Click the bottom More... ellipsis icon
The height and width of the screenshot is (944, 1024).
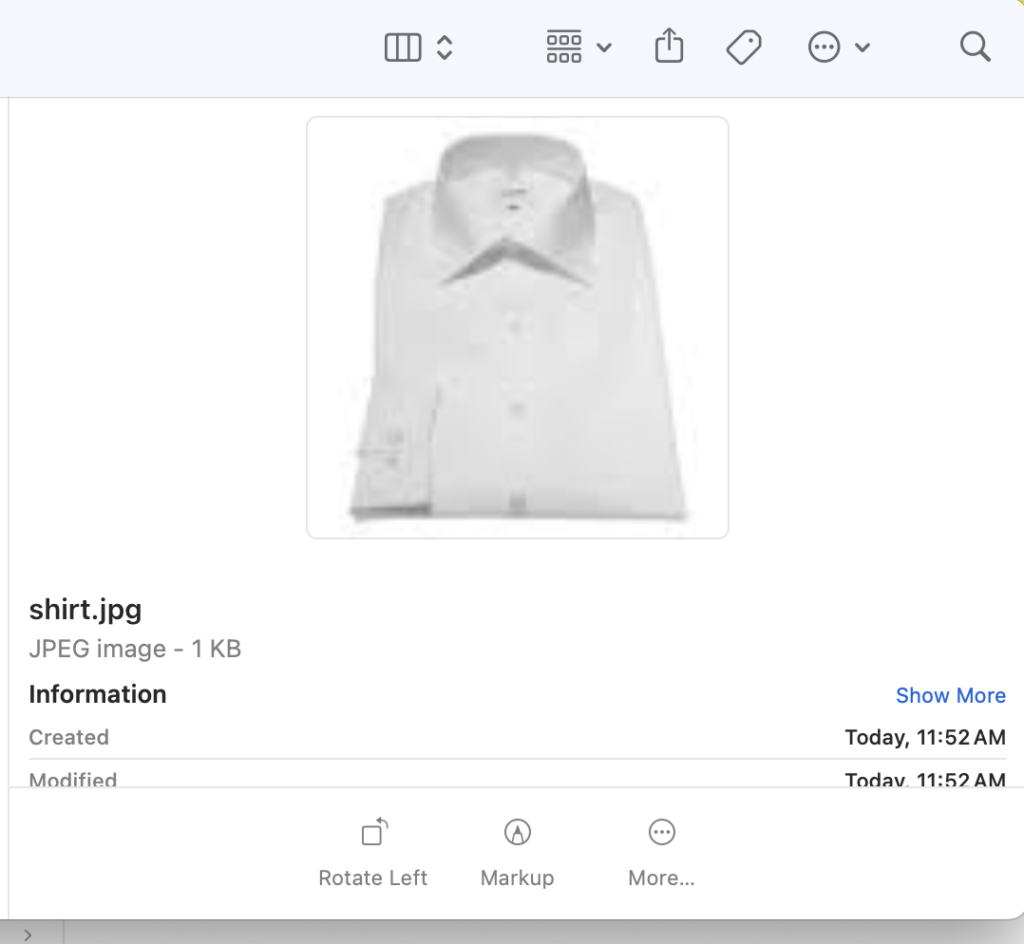662,832
